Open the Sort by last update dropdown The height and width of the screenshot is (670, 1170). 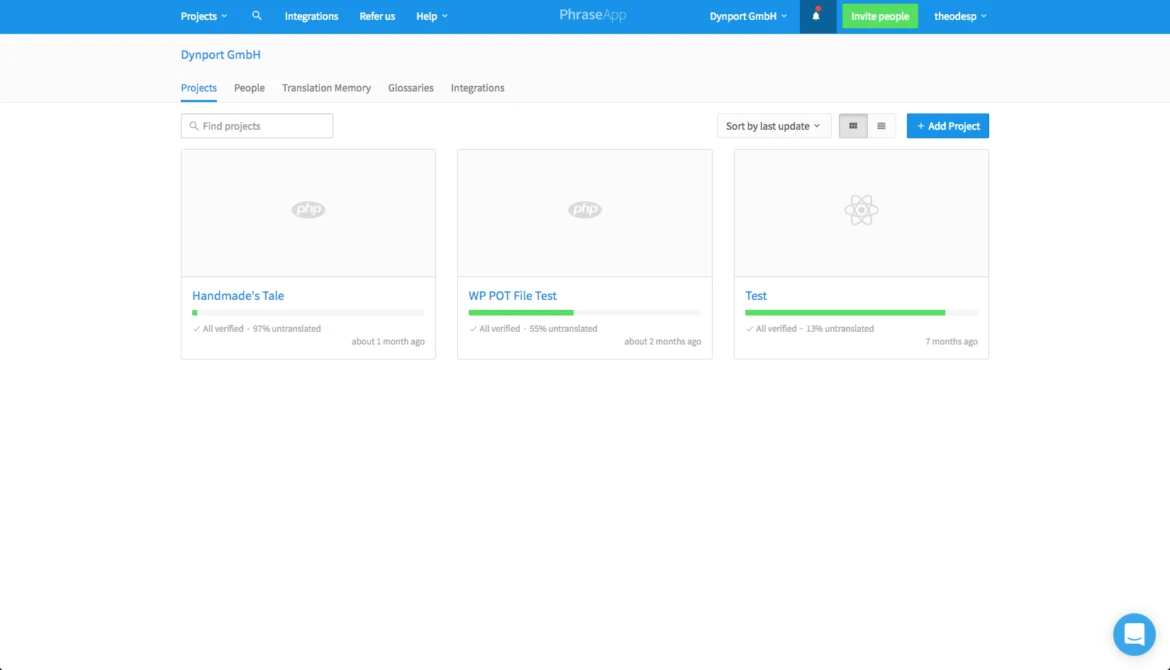773,126
